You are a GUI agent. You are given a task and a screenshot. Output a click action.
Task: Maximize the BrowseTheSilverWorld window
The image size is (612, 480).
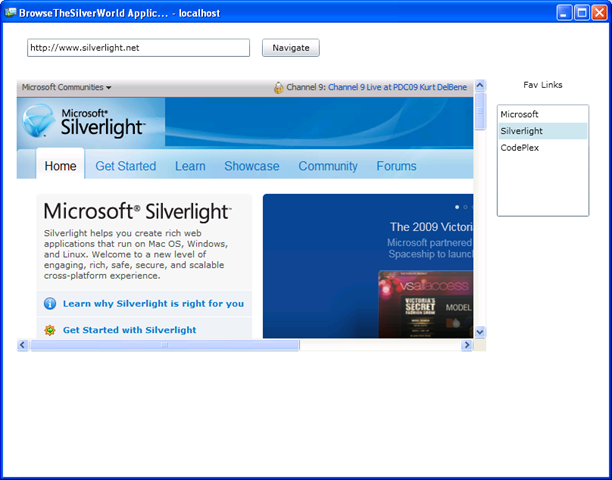coord(582,13)
